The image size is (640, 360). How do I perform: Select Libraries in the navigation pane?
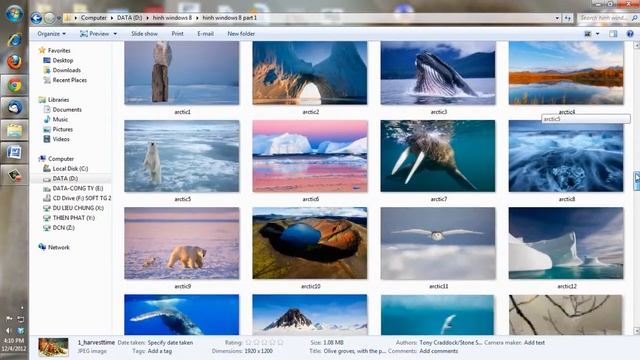[x=58, y=100]
